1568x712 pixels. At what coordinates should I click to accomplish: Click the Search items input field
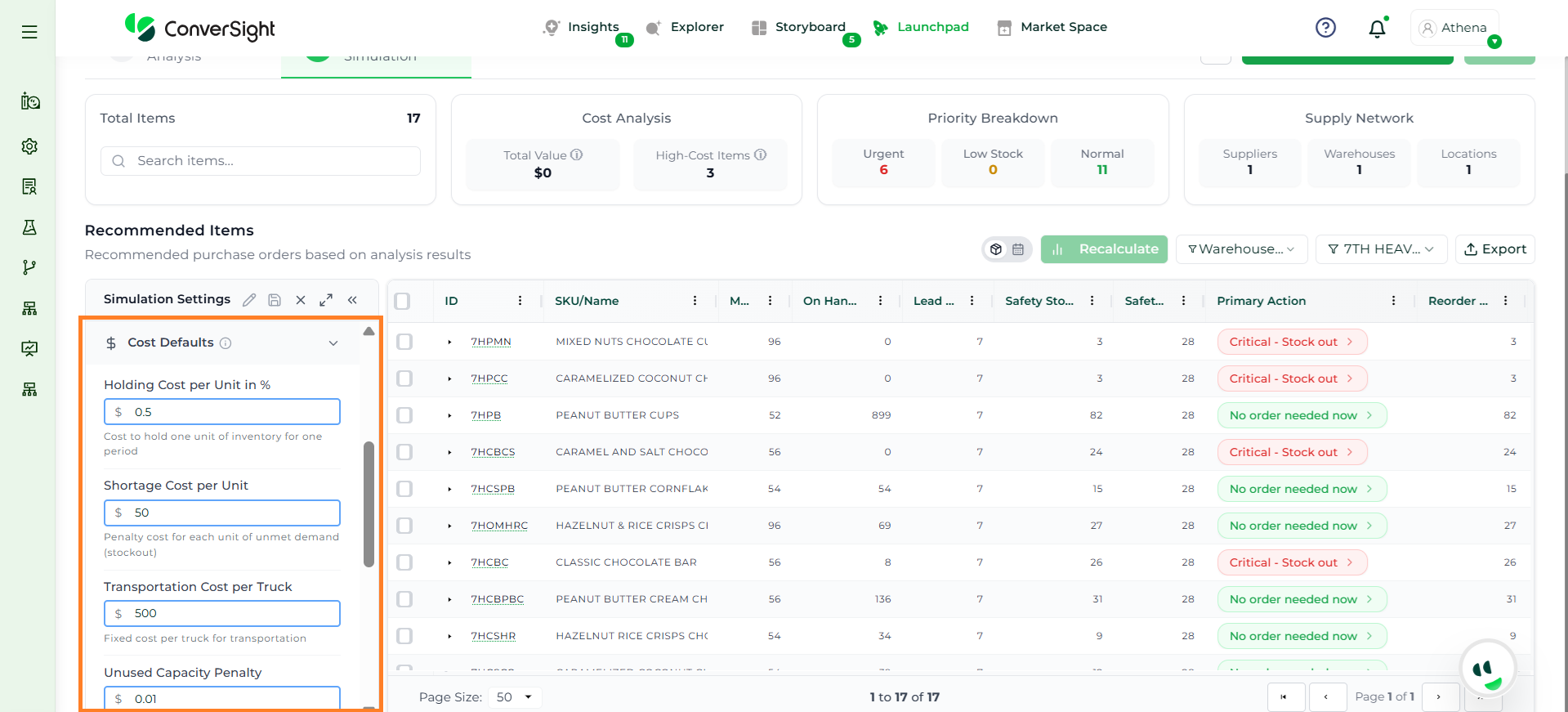[x=270, y=161]
